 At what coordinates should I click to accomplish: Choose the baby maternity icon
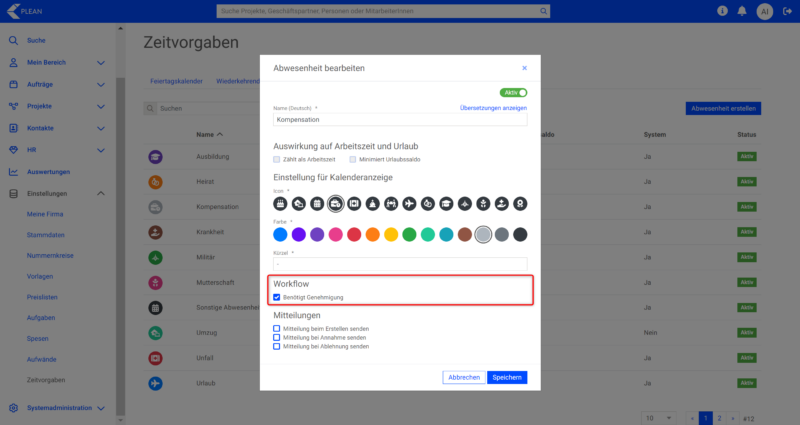point(483,204)
